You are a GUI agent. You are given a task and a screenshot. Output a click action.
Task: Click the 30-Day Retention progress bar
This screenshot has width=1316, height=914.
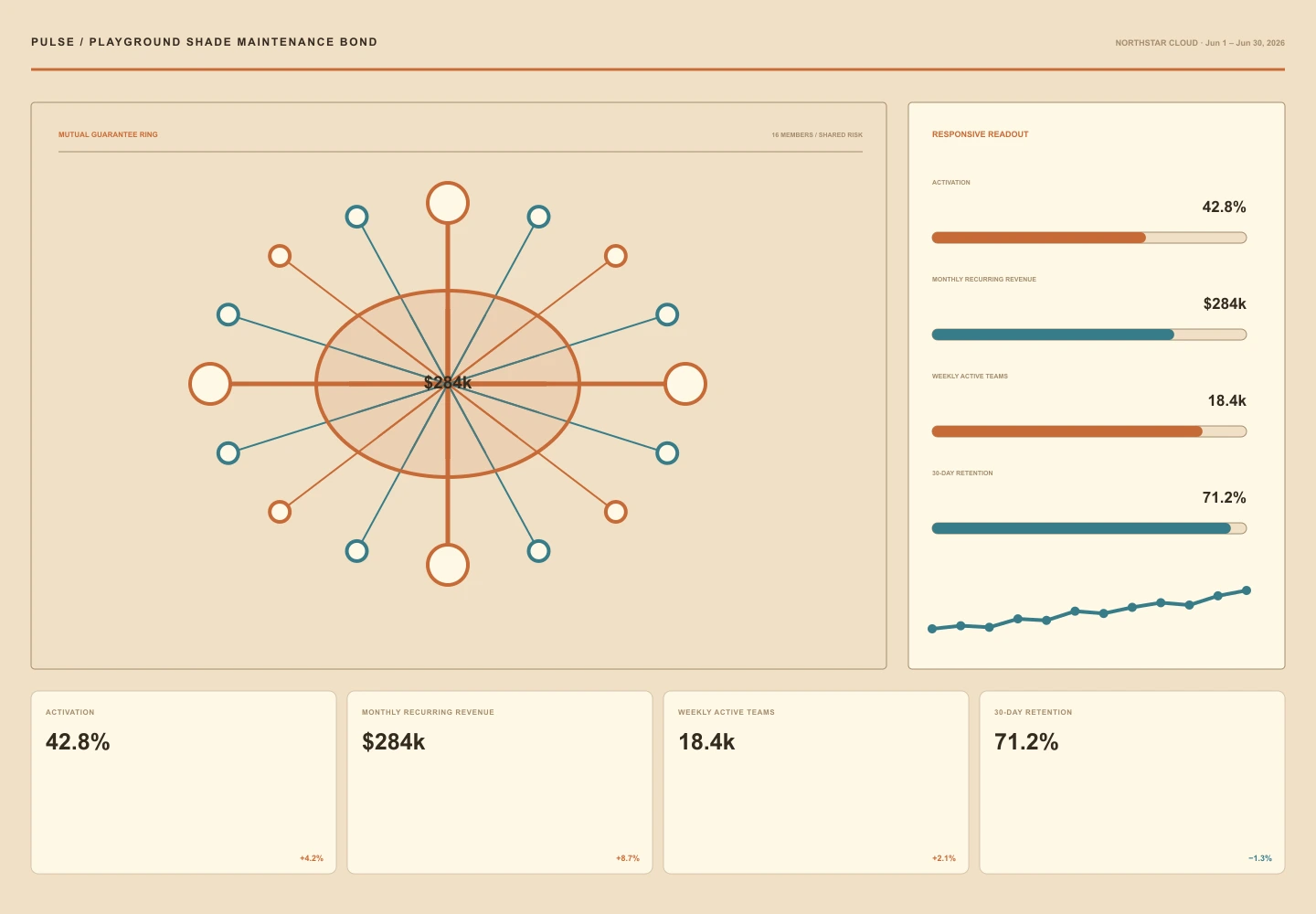pos(1089,528)
